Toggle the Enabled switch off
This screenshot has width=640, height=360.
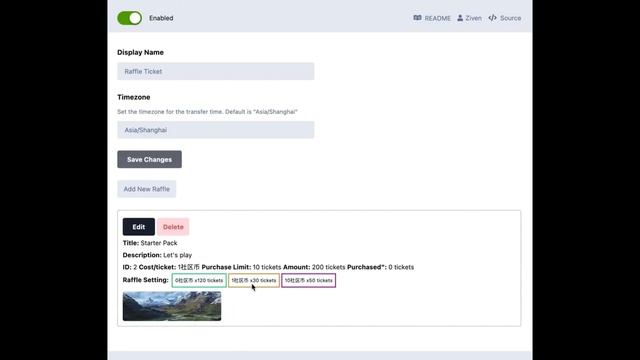[x=129, y=18]
